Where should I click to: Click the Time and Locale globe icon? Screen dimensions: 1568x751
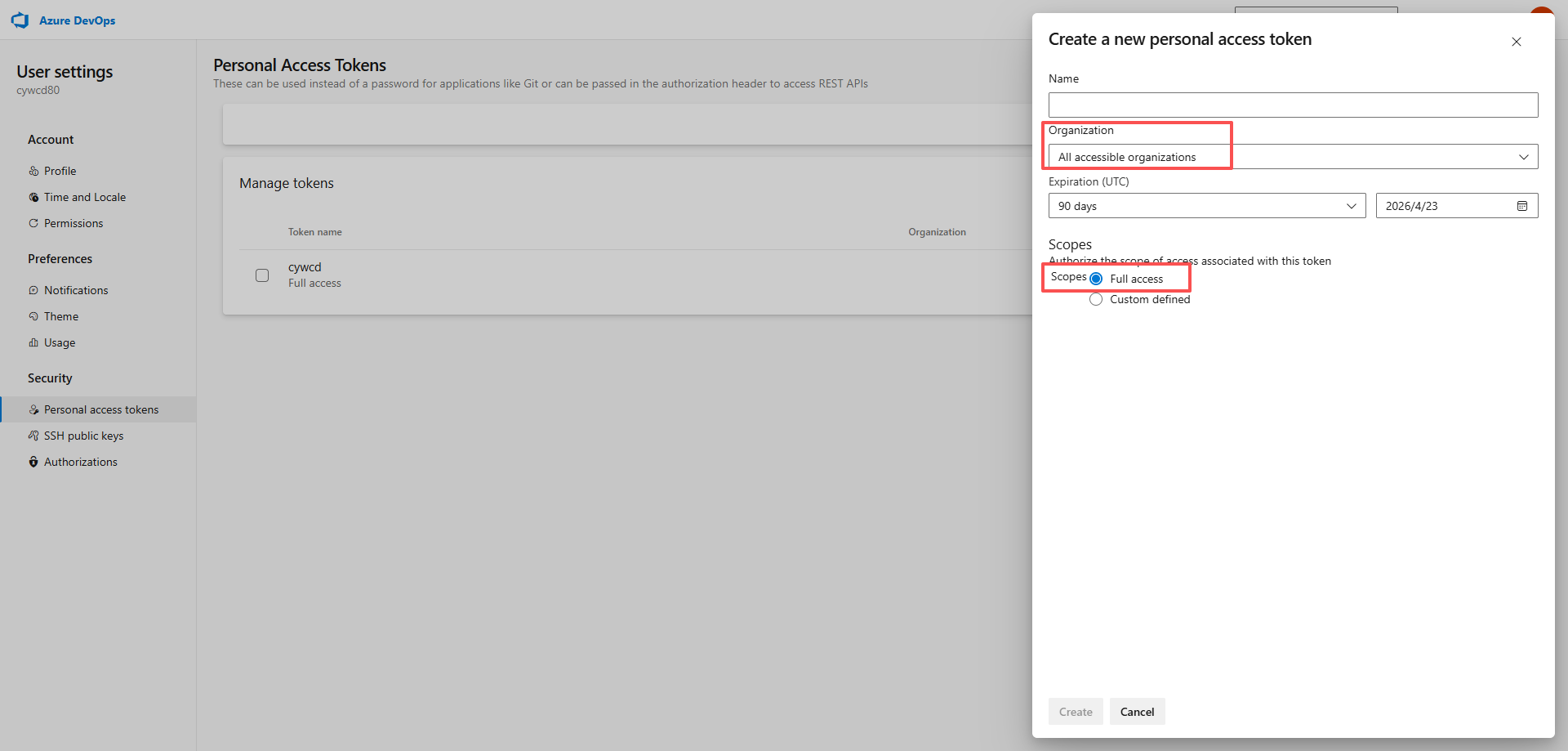click(x=33, y=197)
